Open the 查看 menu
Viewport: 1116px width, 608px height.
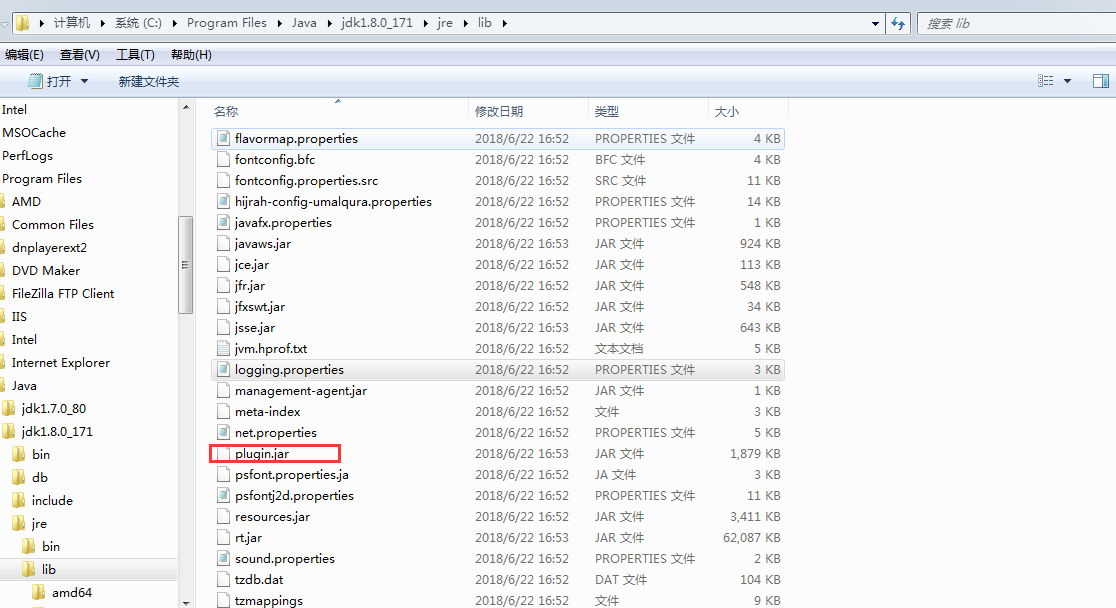tap(78, 55)
